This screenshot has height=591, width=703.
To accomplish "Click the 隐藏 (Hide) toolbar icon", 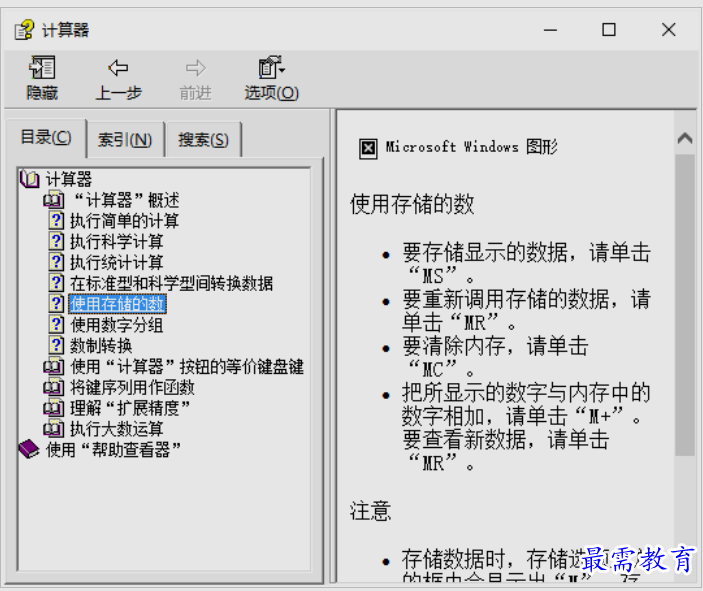I will (42, 68).
